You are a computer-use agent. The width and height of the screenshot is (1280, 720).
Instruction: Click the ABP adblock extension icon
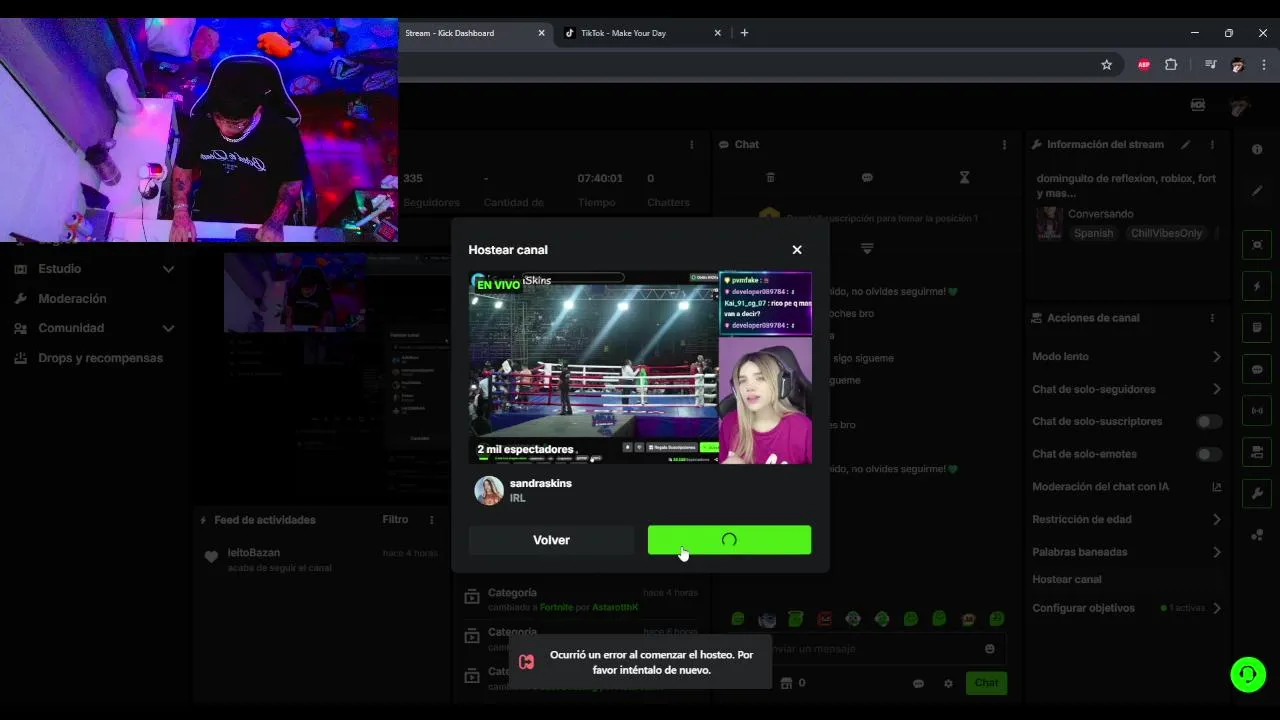(x=1144, y=65)
